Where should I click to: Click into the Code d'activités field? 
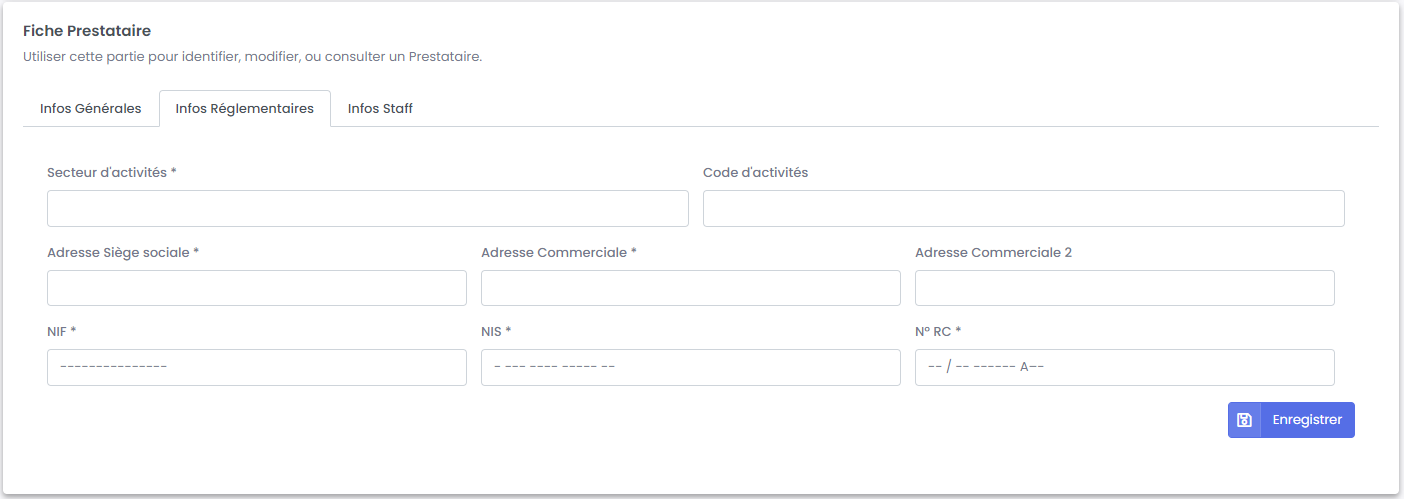pyautogui.click(x=1023, y=208)
